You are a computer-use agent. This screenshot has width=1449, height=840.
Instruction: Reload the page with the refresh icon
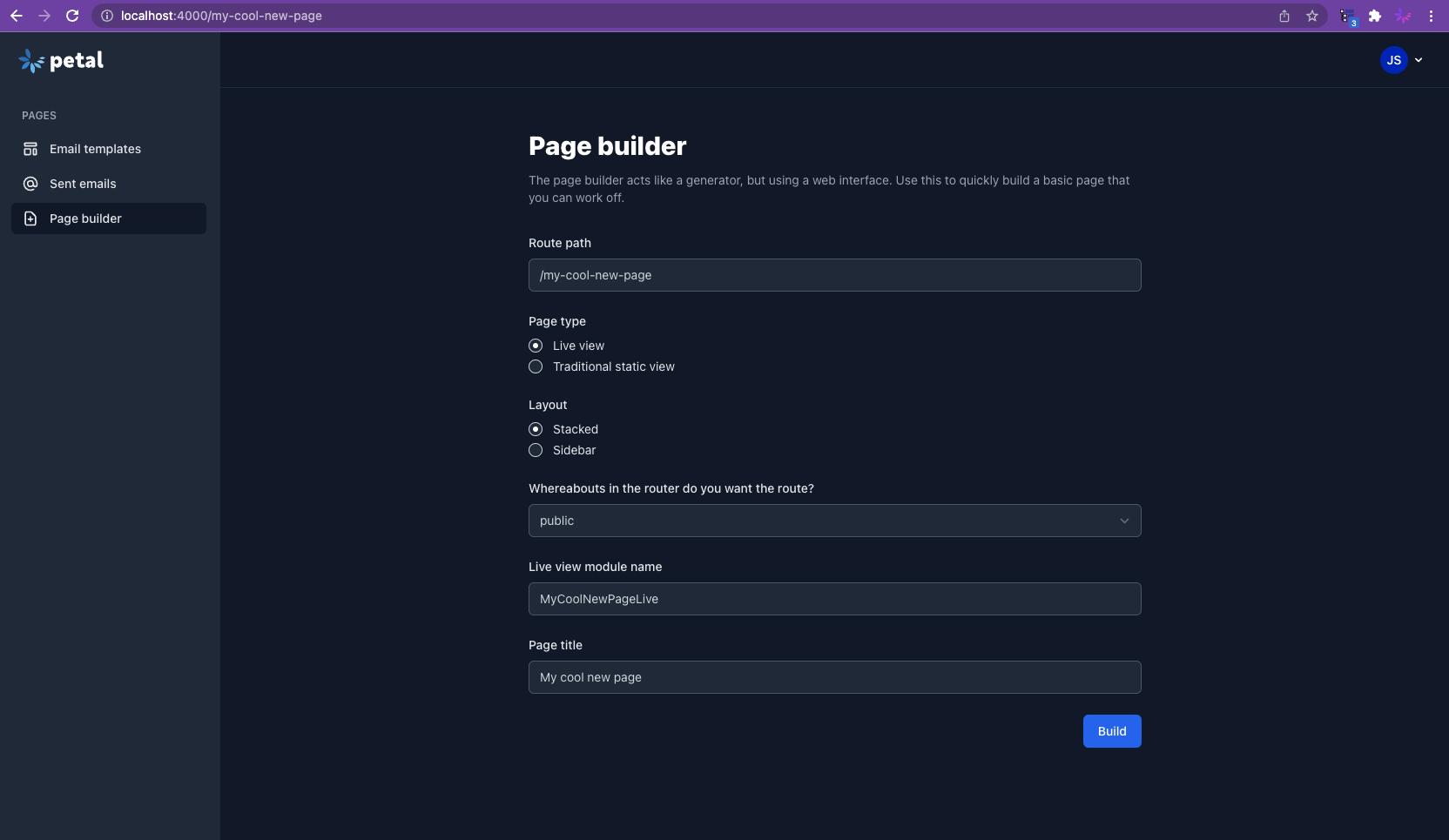pyautogui.click(x=72, y=16)
